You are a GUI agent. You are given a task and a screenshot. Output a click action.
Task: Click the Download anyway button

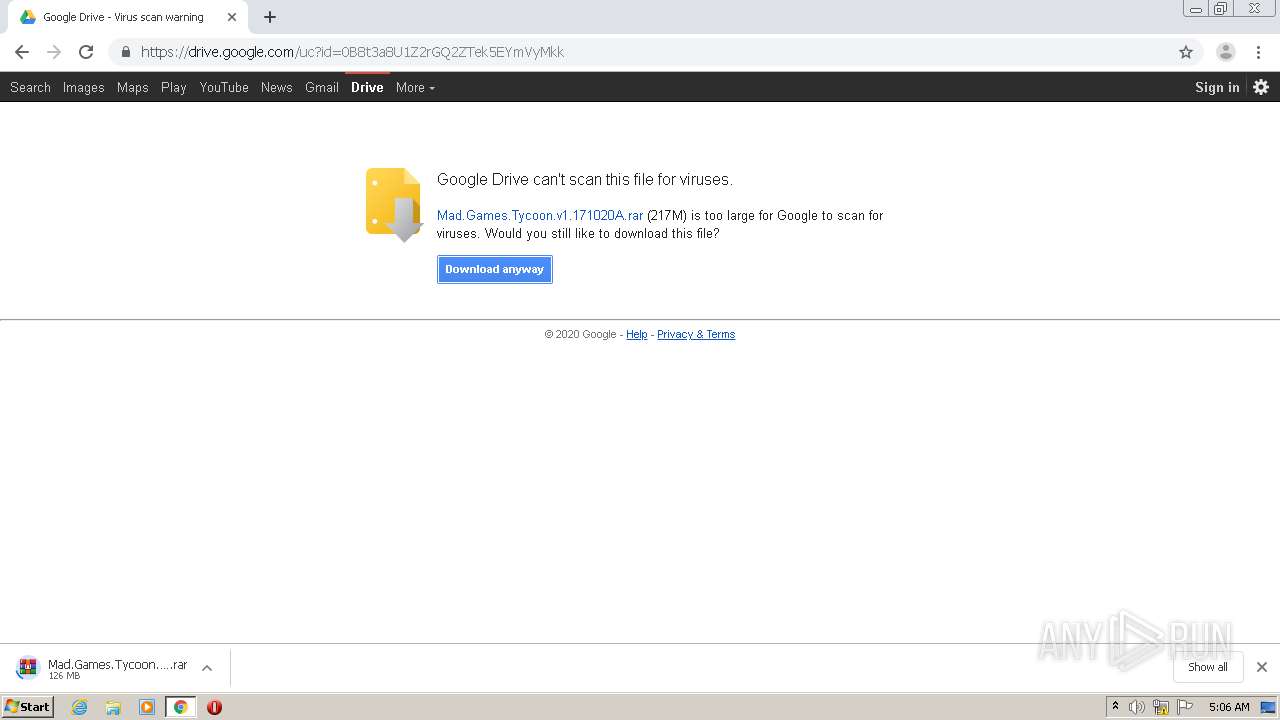495,269
